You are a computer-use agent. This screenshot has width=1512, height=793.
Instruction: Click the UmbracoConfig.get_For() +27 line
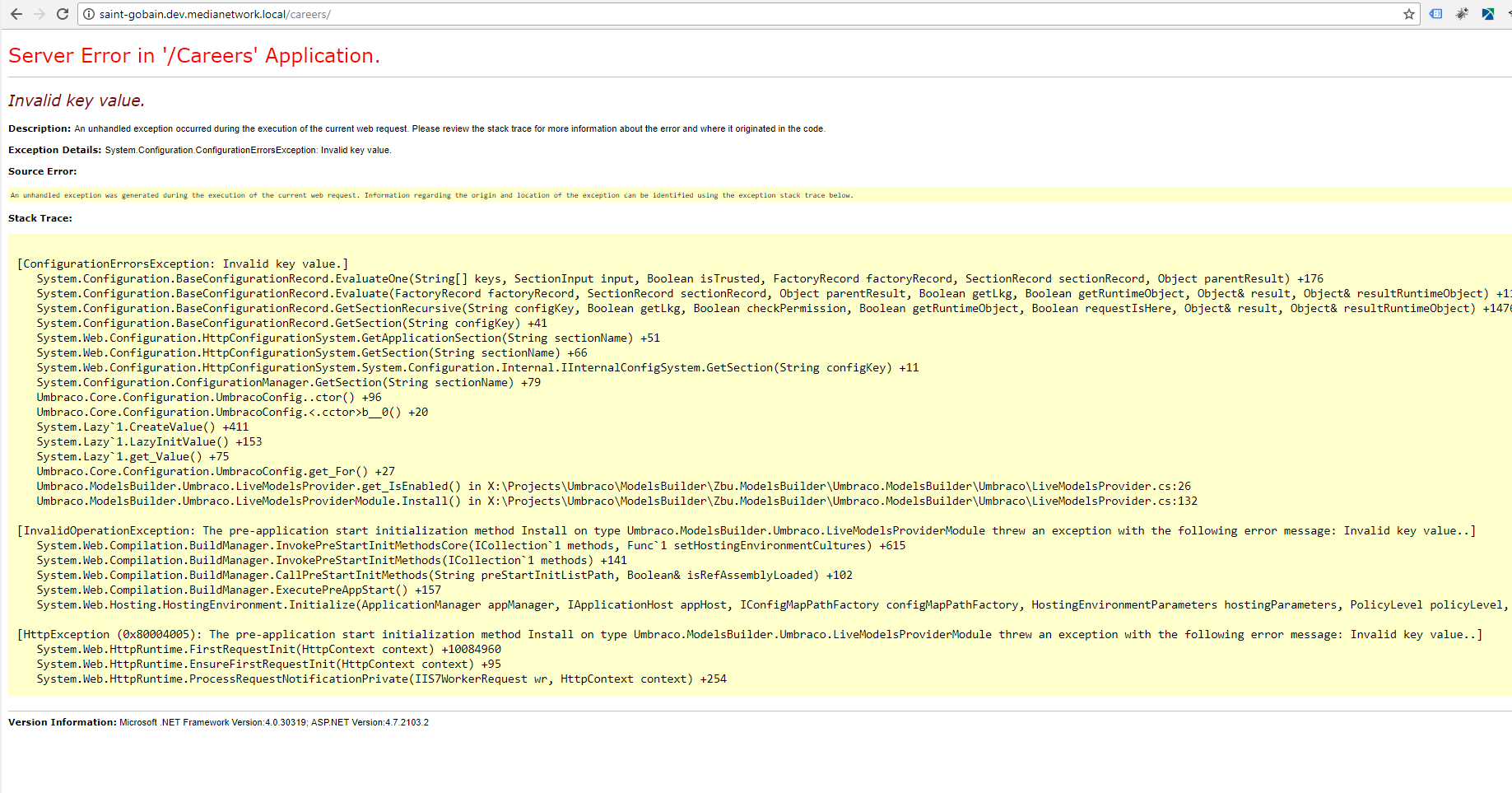pos(216,471)
